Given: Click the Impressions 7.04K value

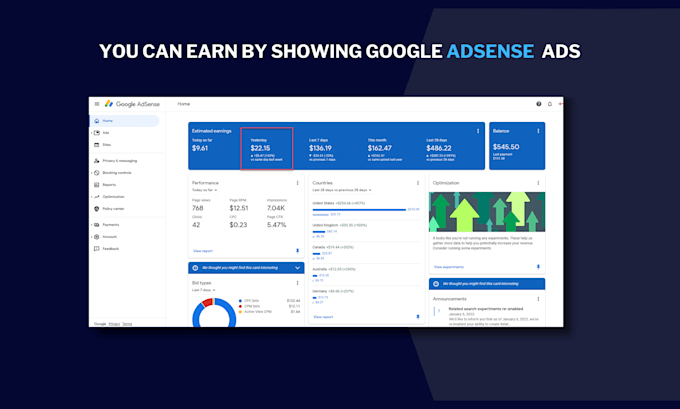Looking at the screenshot, I should (x=276, y=208).
